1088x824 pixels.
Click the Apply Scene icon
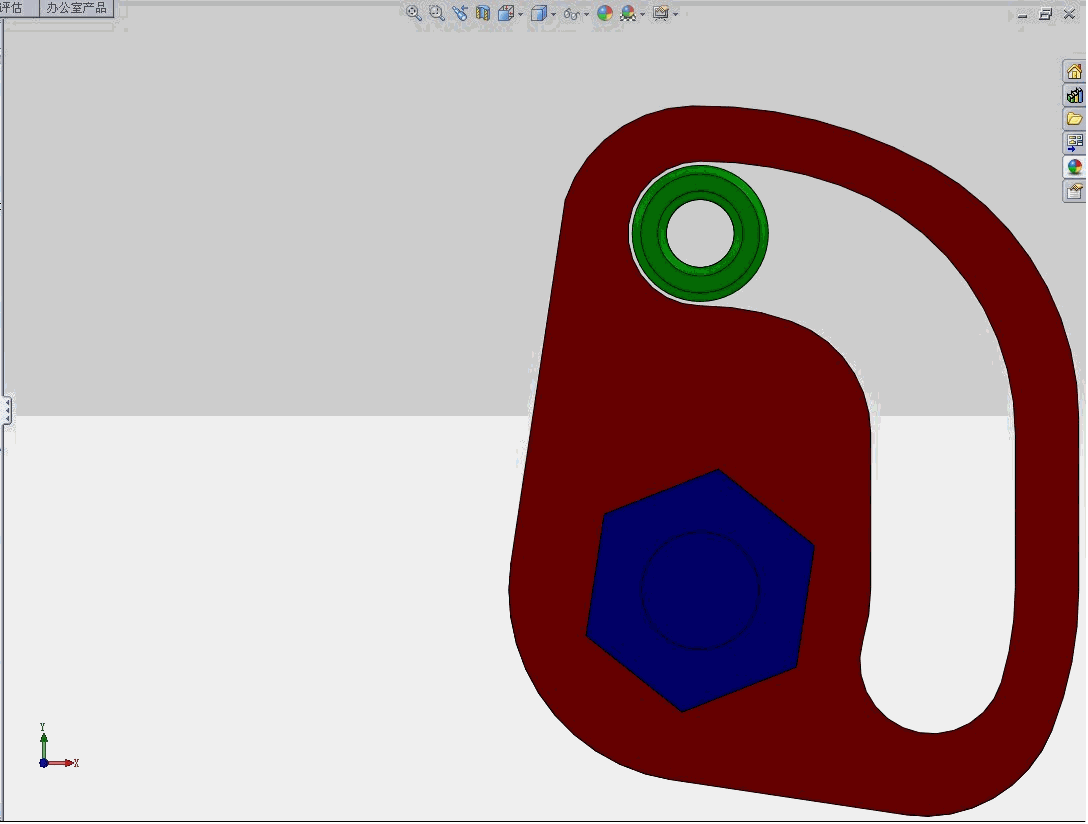point(628,13)
